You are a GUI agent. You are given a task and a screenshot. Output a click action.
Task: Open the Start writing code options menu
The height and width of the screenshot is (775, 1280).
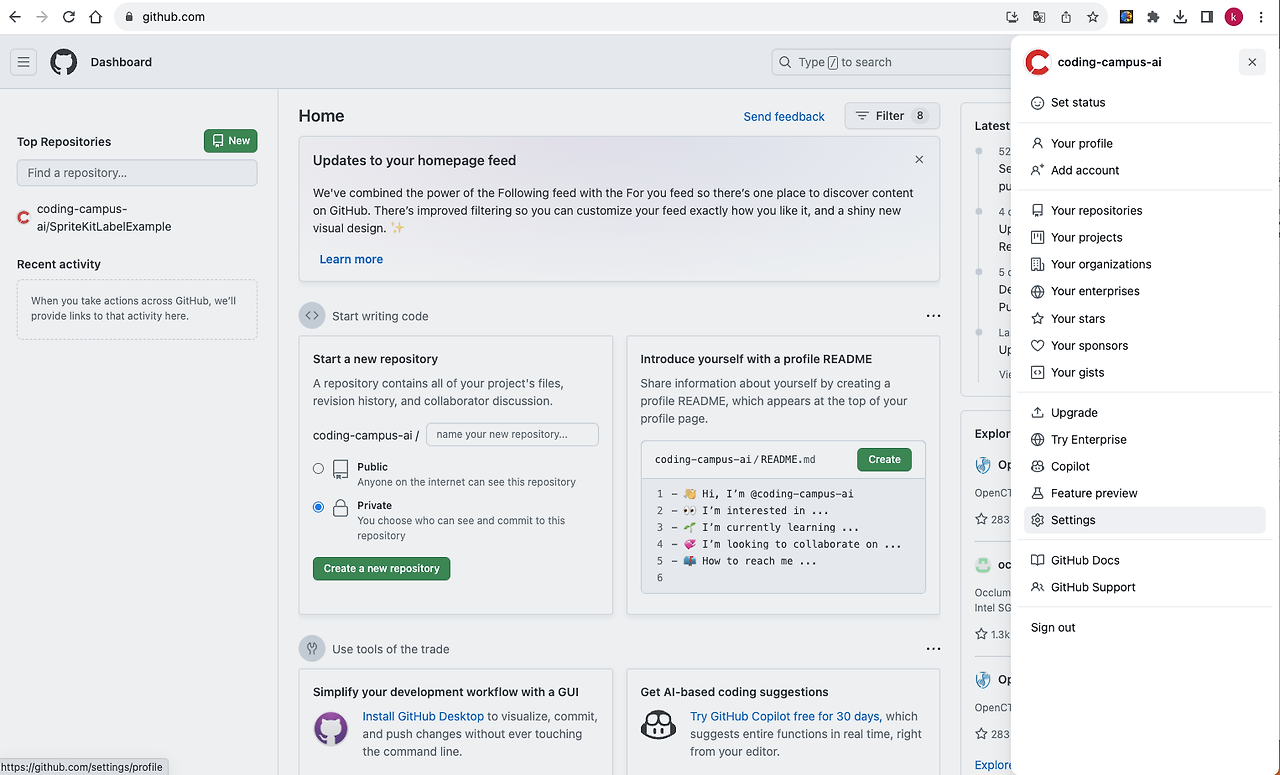(x=933, y=316)
